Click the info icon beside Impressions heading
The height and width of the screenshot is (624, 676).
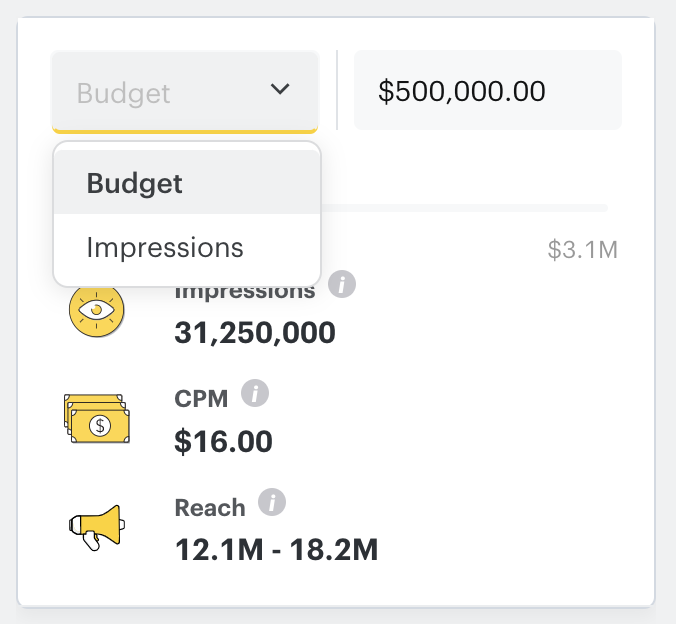[343, 285]
